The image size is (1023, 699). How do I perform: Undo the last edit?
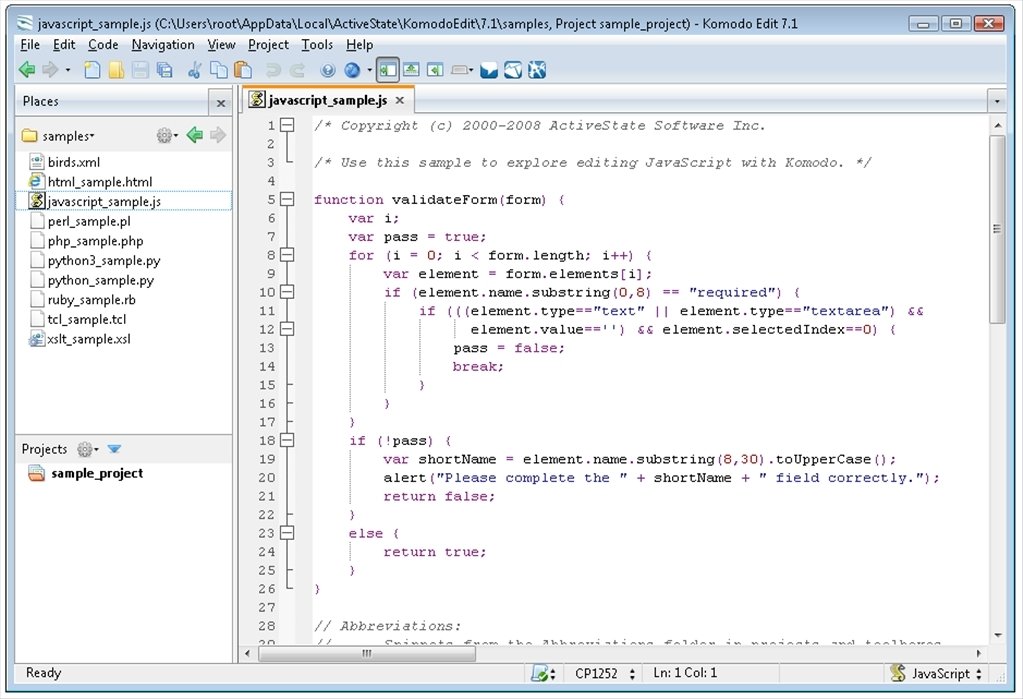tap(273, 70)
